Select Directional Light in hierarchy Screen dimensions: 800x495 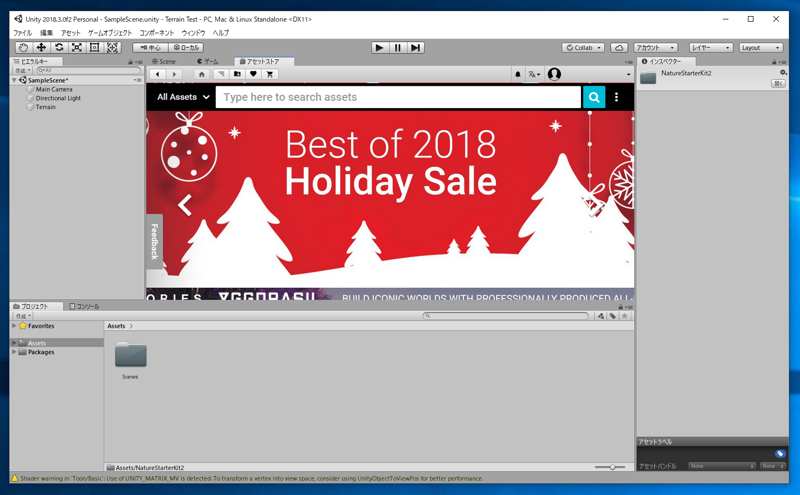point(58,98)
